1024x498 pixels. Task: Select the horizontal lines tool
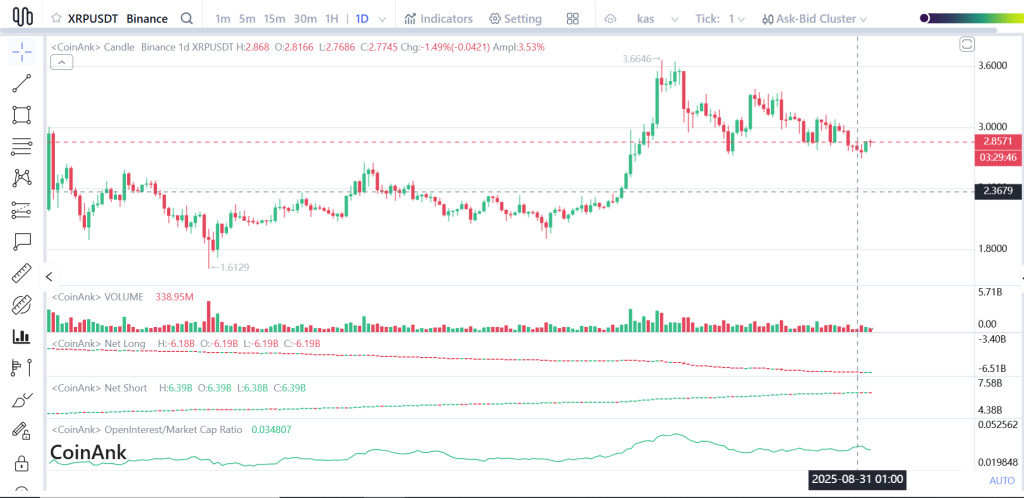[22, 146]
